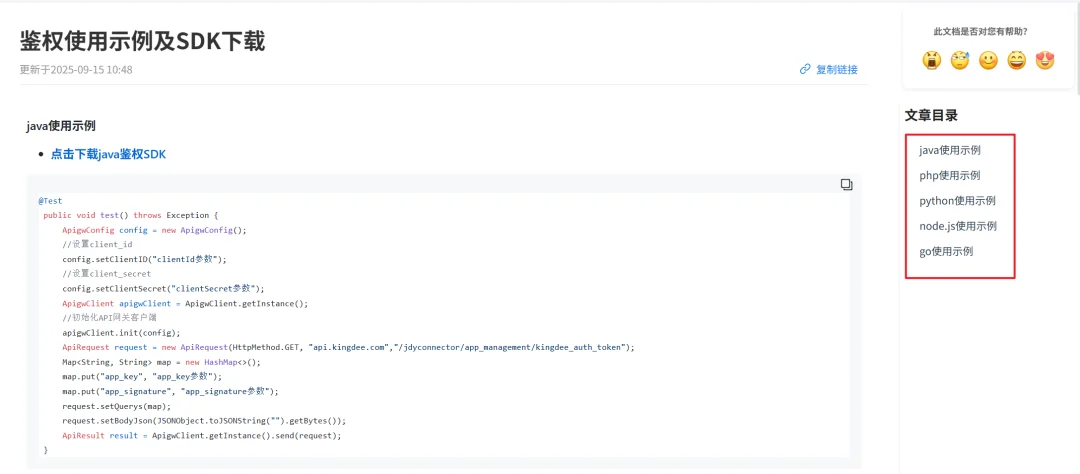Rate document with grinning face emoji
The image size is (1080, 474).
click(x=1017, y=61)
